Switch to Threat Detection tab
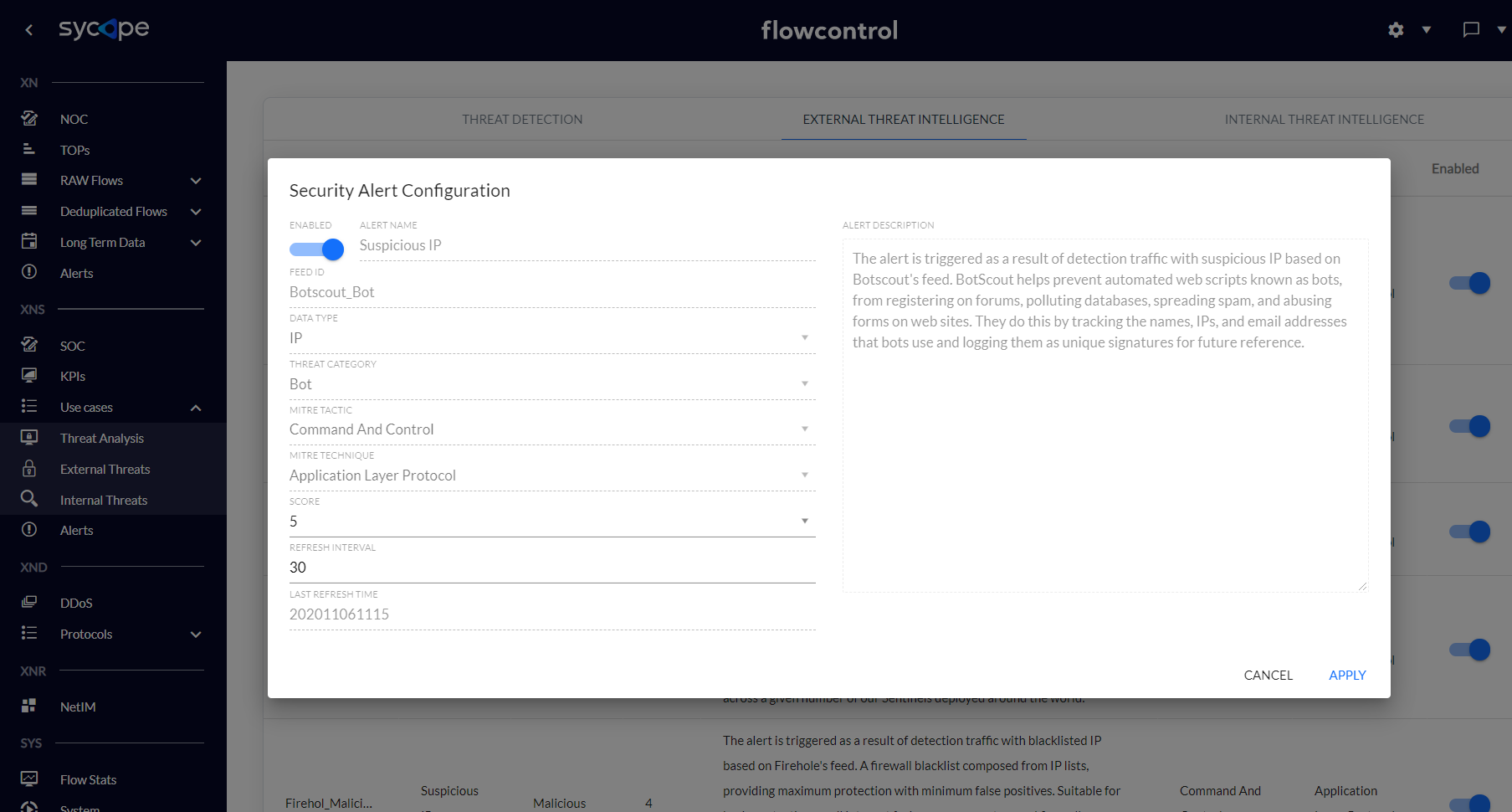1512x812 pixels. pos(522,120)
